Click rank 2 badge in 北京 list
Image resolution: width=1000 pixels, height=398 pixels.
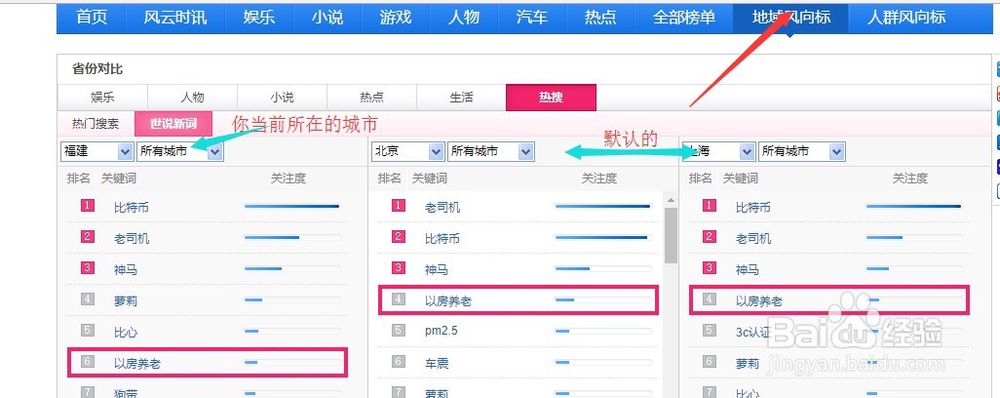tap(399, 237)
